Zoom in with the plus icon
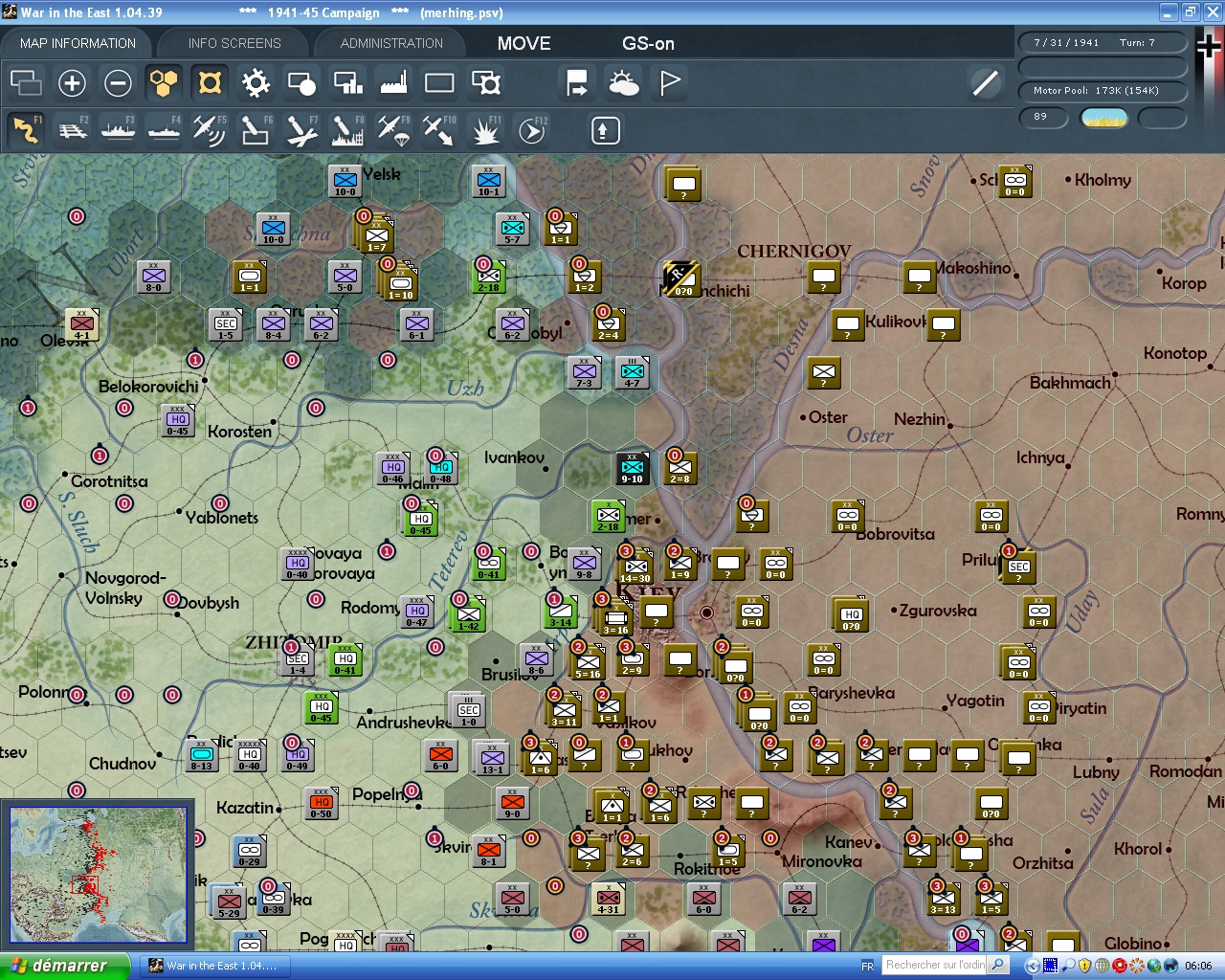Image resolution: width=1225 pixels, height=980 pixels. (72, 83)
